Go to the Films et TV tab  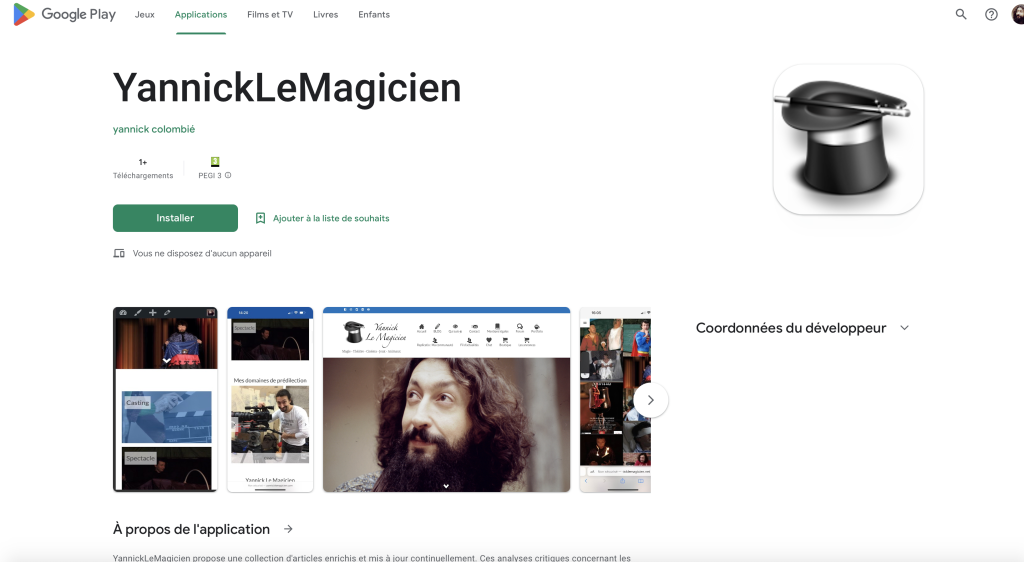(x=270, y=14)
